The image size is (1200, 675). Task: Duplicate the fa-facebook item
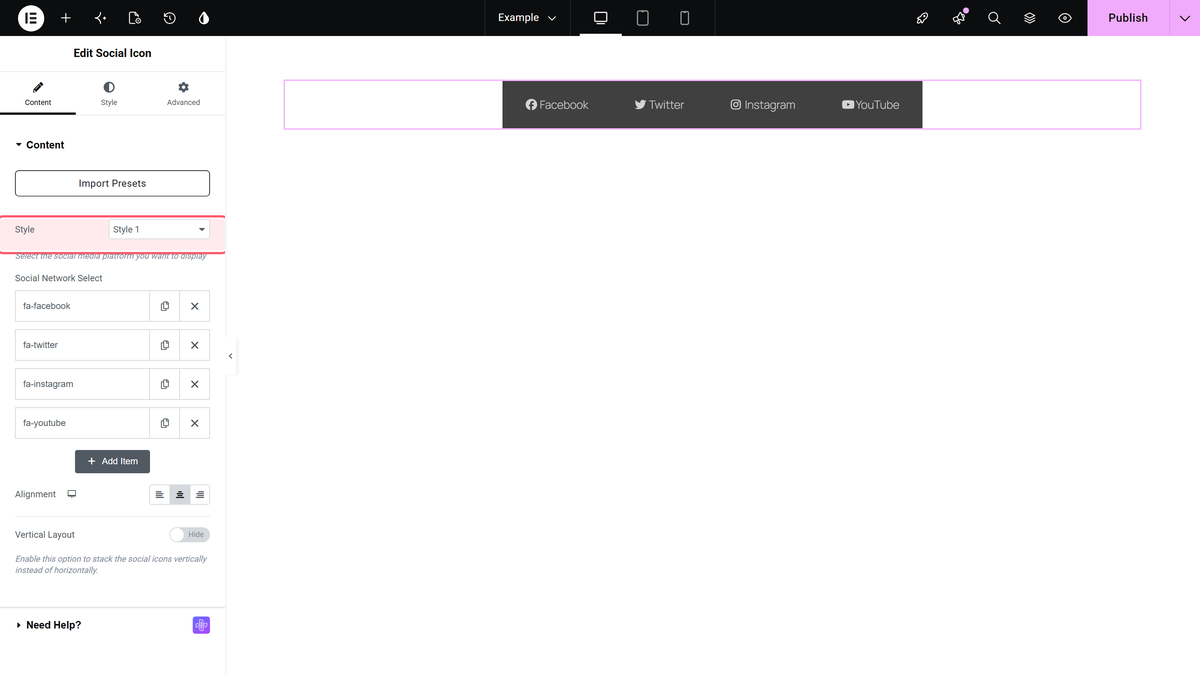click(x=165, y=306)
